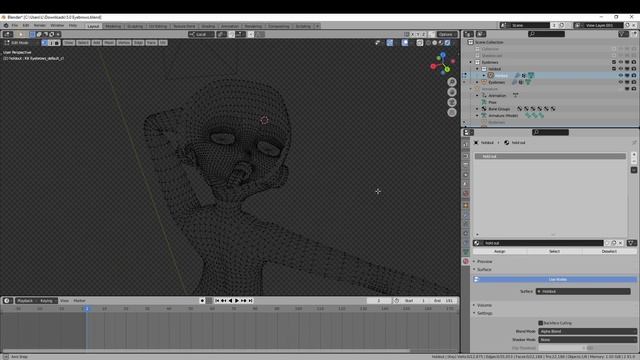Toggle the camera view gizmo
Screen dimensions: 640x360
point(452,102)
